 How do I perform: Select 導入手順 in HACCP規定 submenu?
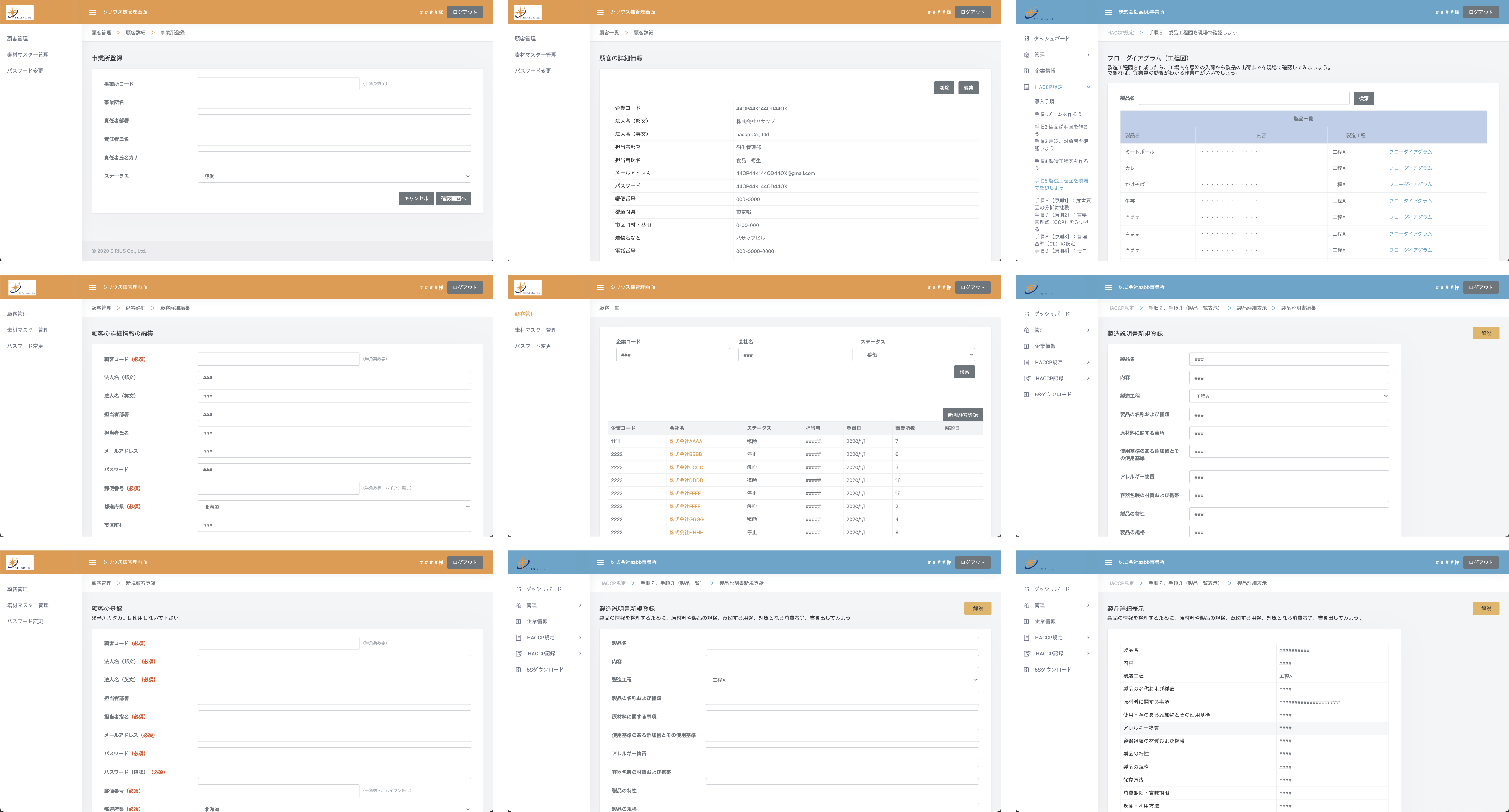click(1044, 101)
